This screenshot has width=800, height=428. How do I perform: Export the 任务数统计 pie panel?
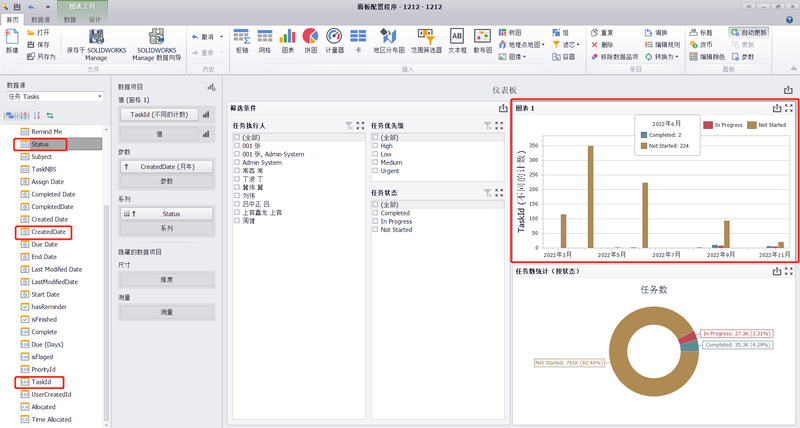pos(777,271)
